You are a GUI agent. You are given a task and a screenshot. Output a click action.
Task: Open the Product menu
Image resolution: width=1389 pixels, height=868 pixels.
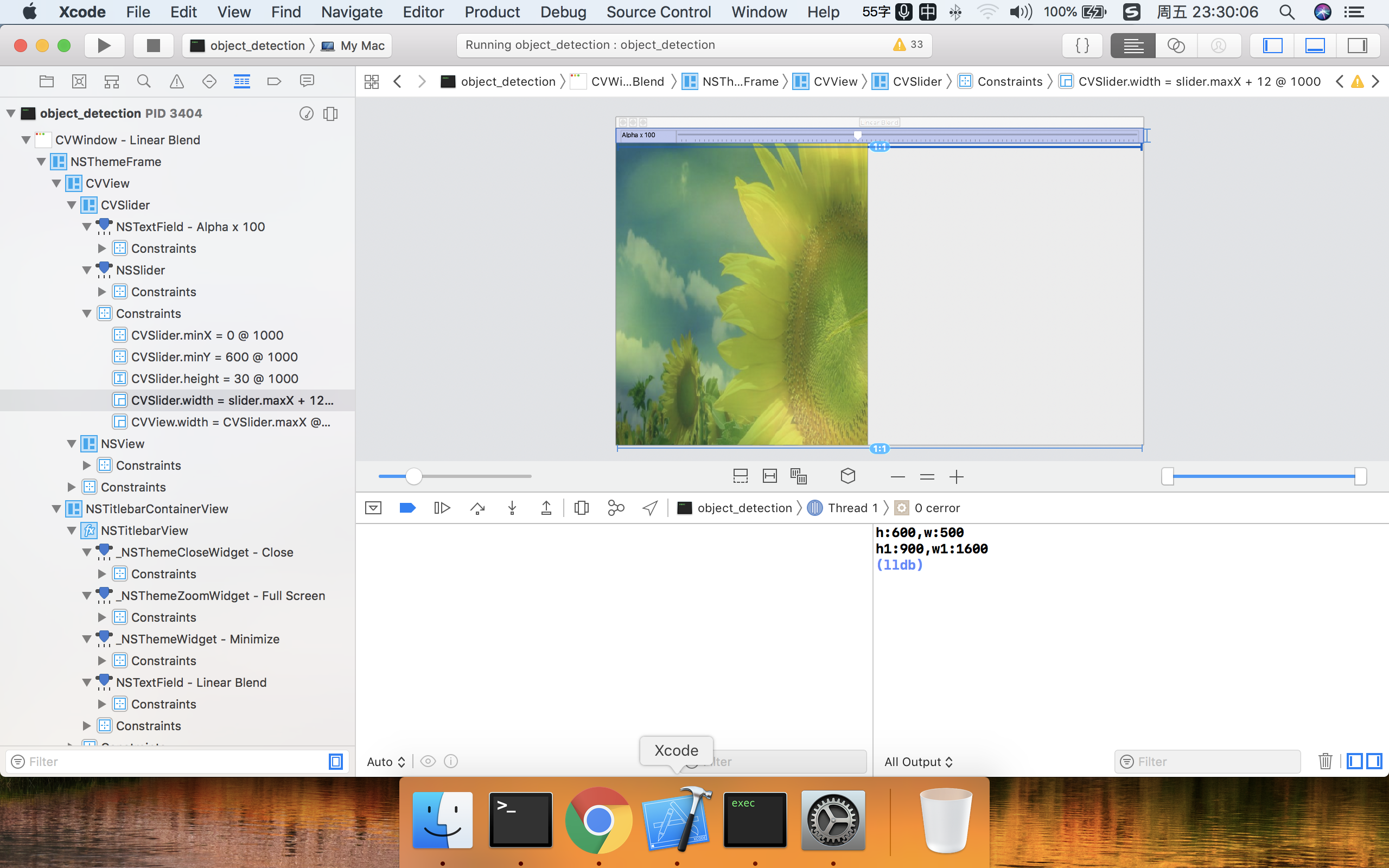click(492, 12)
